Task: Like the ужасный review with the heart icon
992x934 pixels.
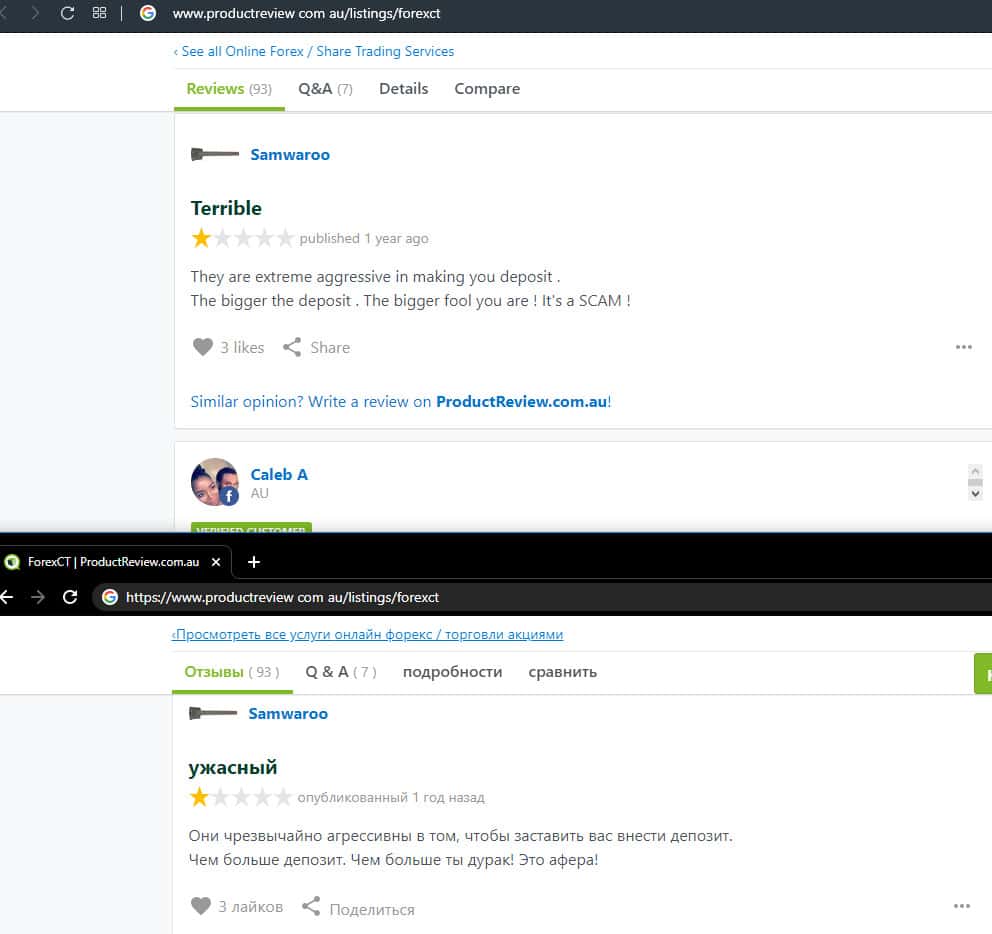Action: (x=201, y=906)
